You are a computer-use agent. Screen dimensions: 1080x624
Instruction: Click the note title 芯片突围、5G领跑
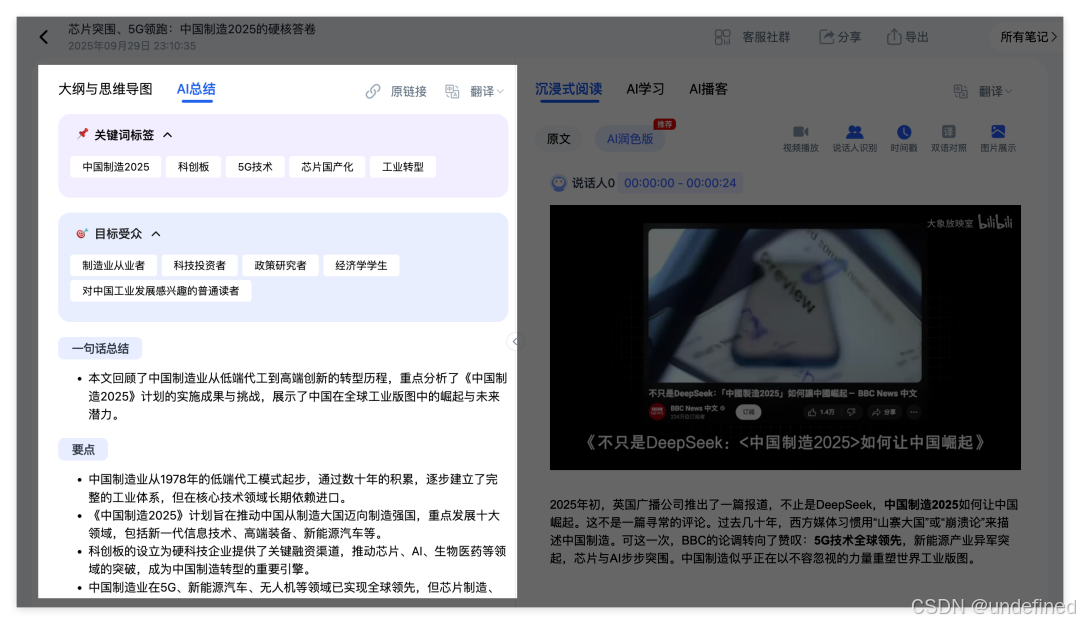tap(192, 30)
